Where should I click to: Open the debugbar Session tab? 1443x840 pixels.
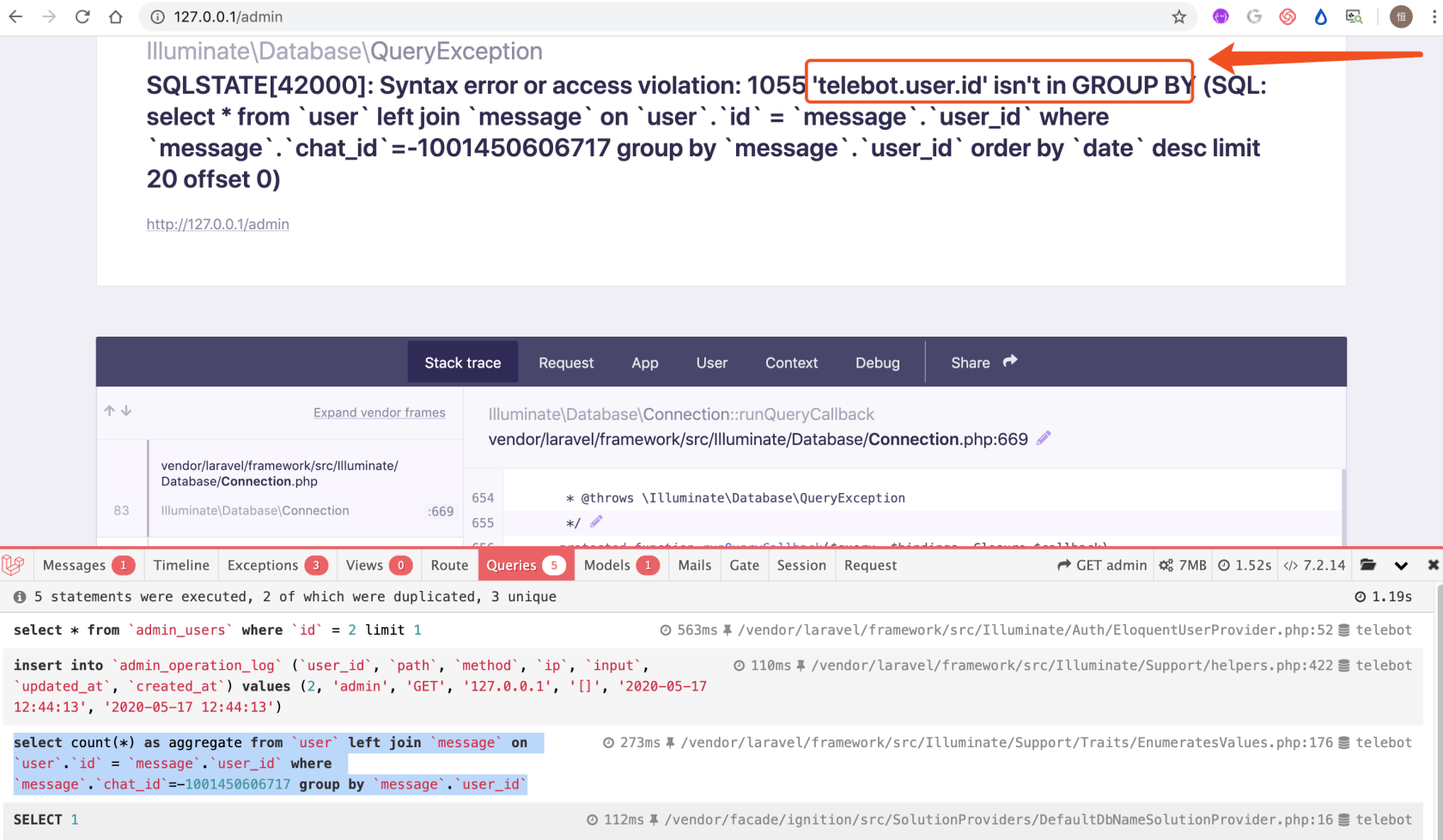[x=801, y=565]
